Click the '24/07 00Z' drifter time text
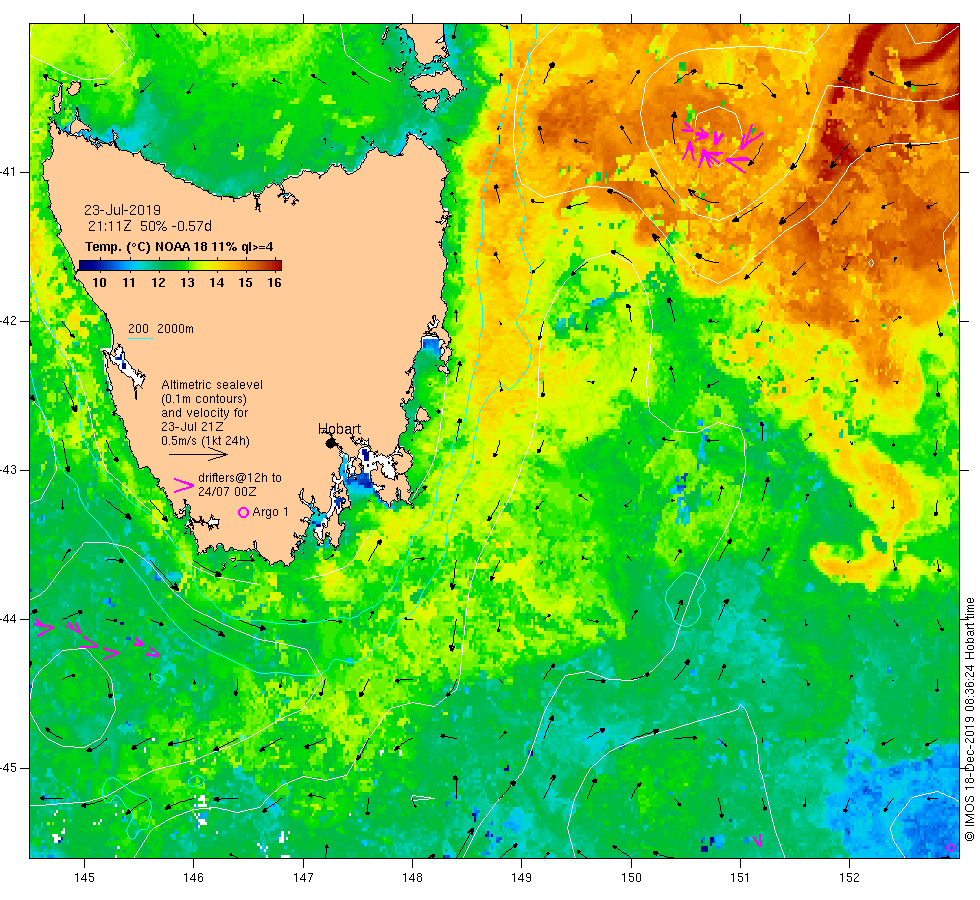Viewport: 980px width, 900px height. point(227,492)
